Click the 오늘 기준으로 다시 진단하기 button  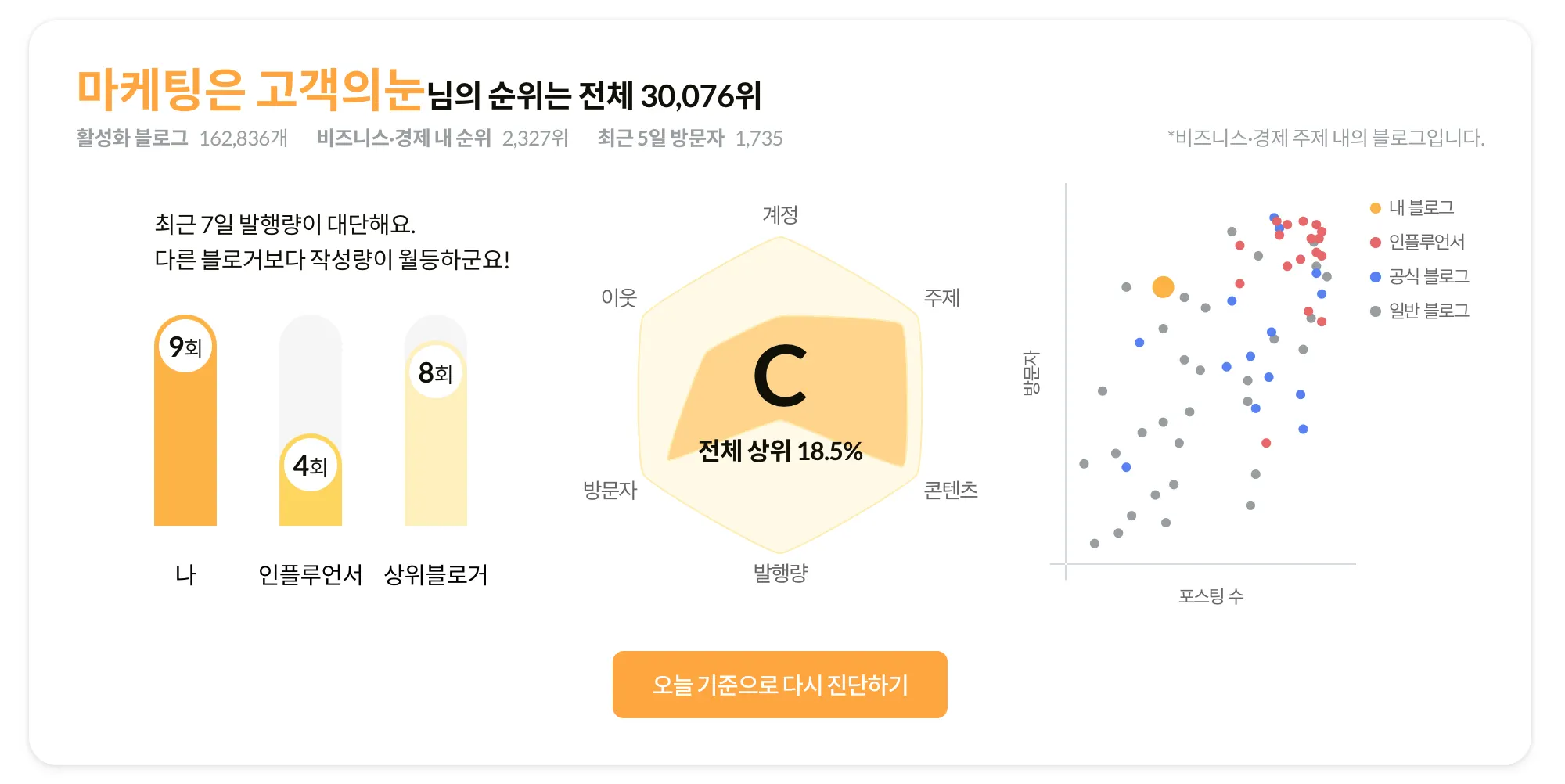tap(779, 685)
